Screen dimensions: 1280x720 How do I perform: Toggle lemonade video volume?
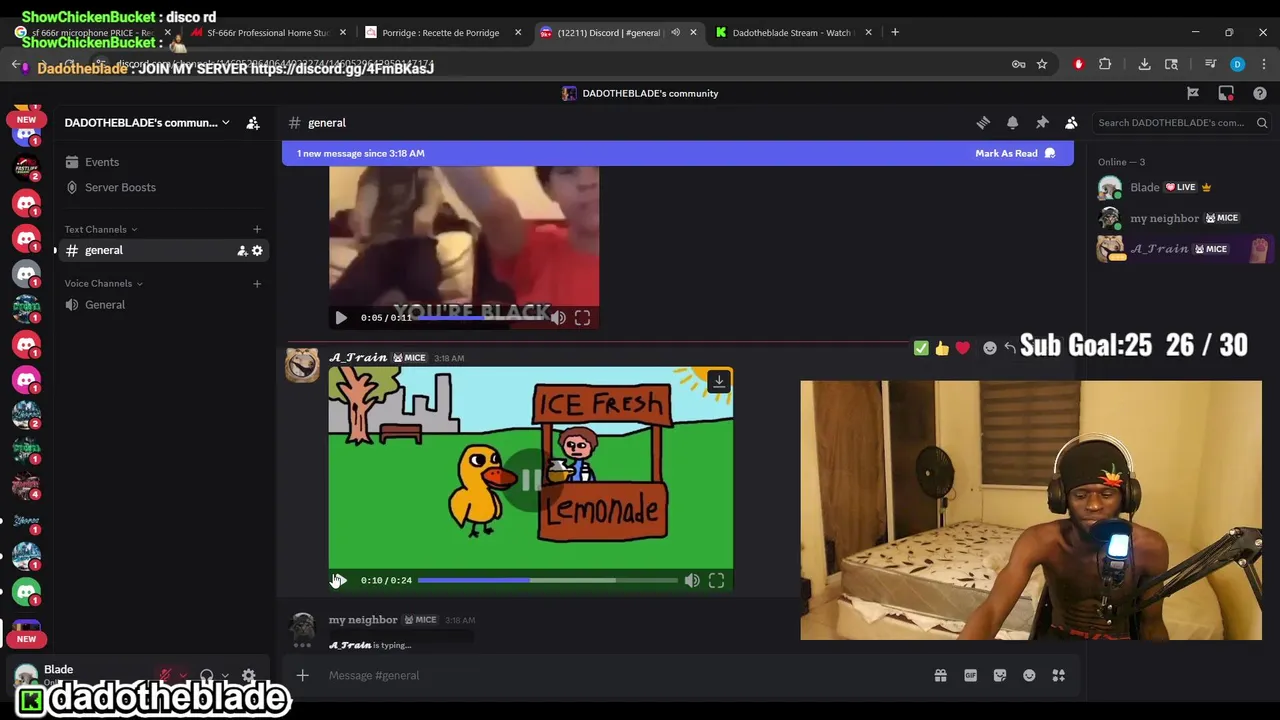tap(692, 580)
